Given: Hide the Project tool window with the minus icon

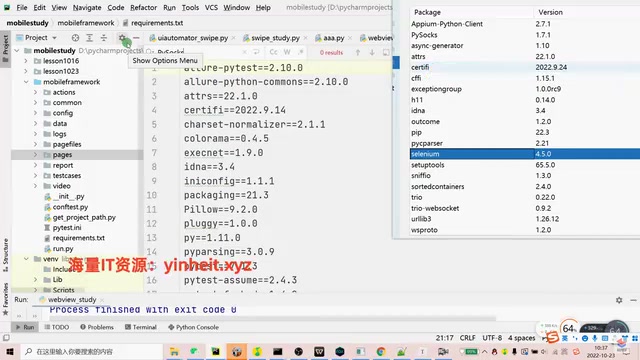Looking at the screenshot, I should [136, 38].
